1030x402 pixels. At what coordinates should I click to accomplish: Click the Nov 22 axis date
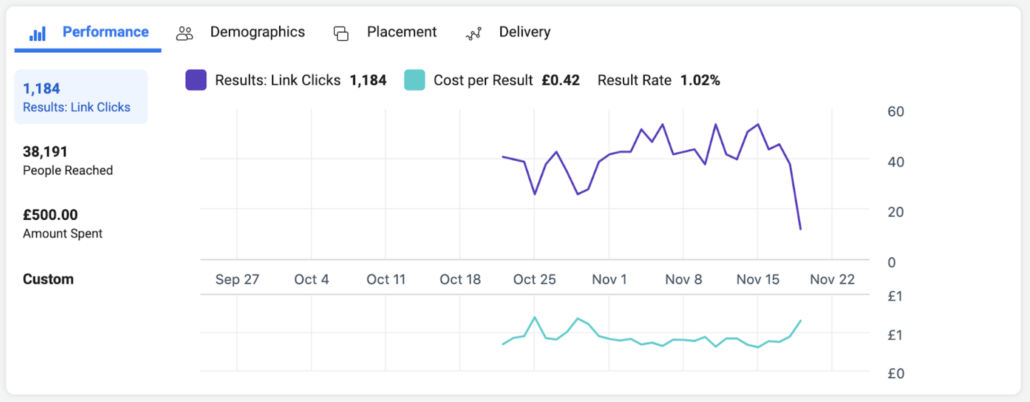click(x=832, y=279)
